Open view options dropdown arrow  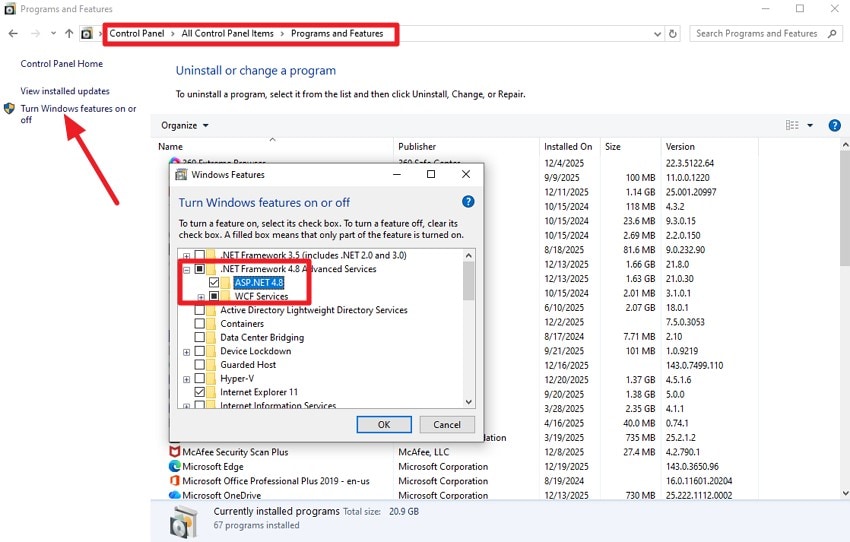(x=810, y=125)
